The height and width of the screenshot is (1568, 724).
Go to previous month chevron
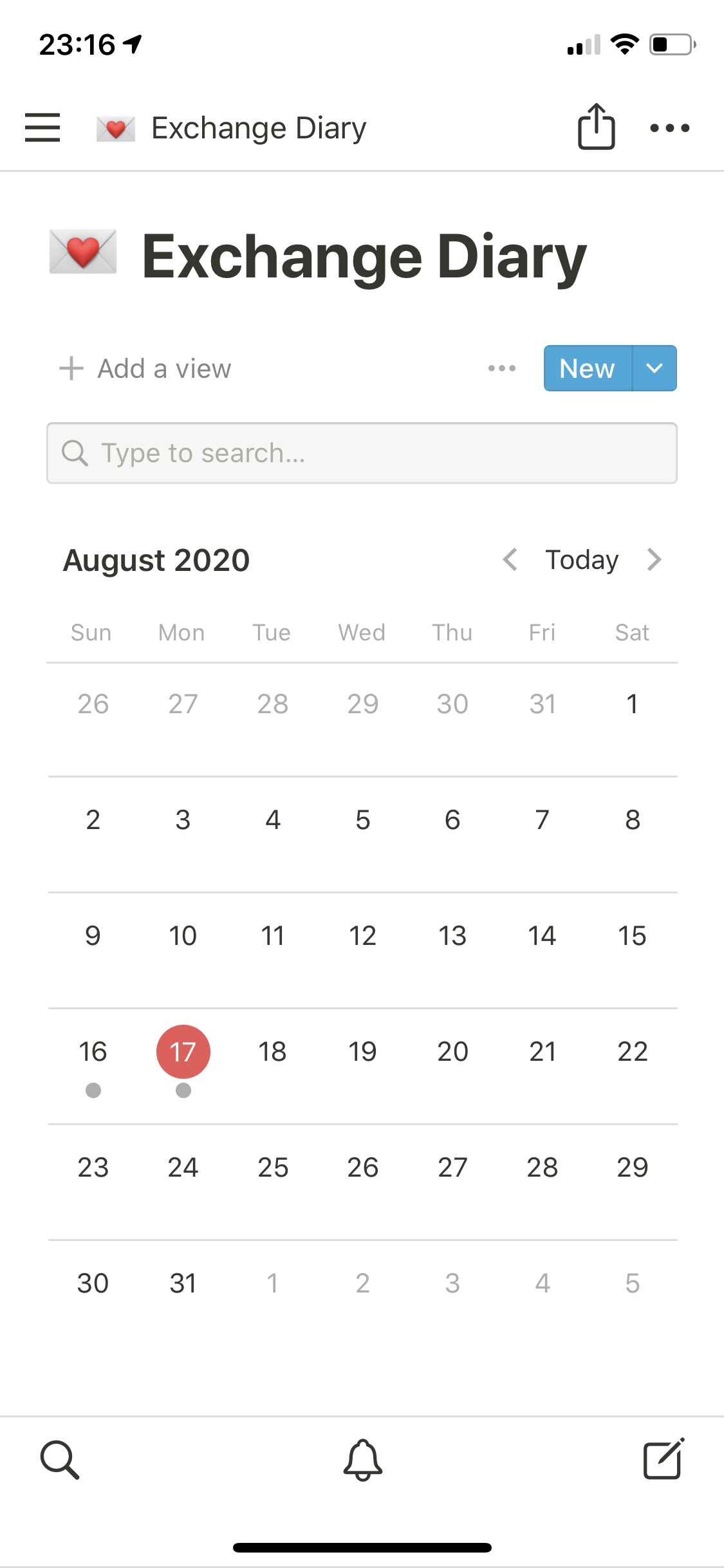(x=510, y=559)
